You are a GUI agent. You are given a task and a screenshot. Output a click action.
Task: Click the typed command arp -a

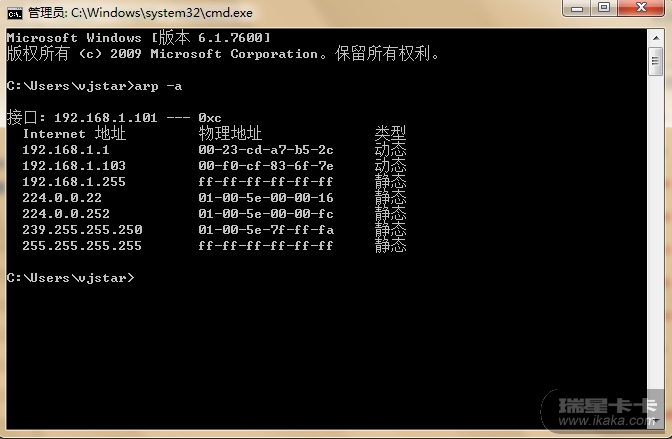(x=158, y=86)
